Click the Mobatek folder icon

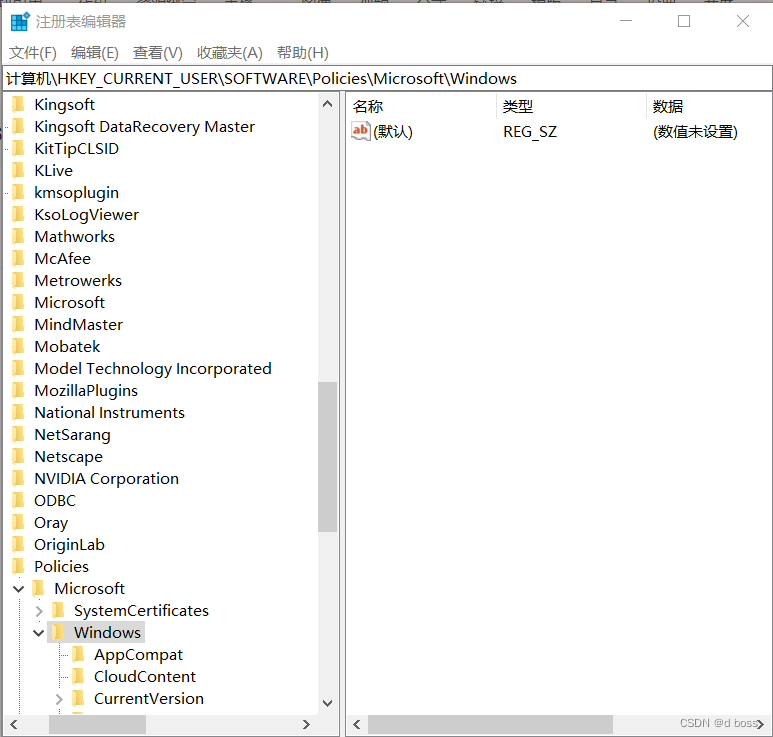(x=18, y=347)
